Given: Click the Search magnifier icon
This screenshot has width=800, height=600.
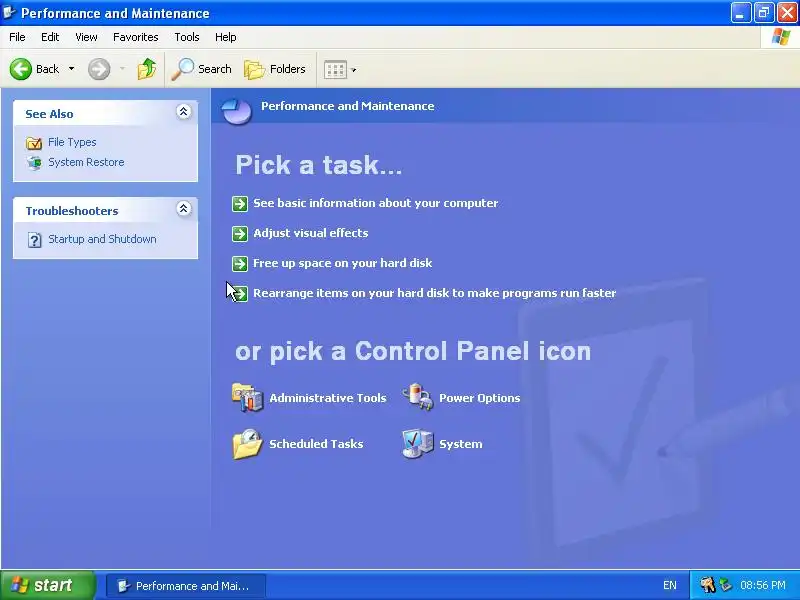Looking at the screenshot, I should [x=182, y=69].
